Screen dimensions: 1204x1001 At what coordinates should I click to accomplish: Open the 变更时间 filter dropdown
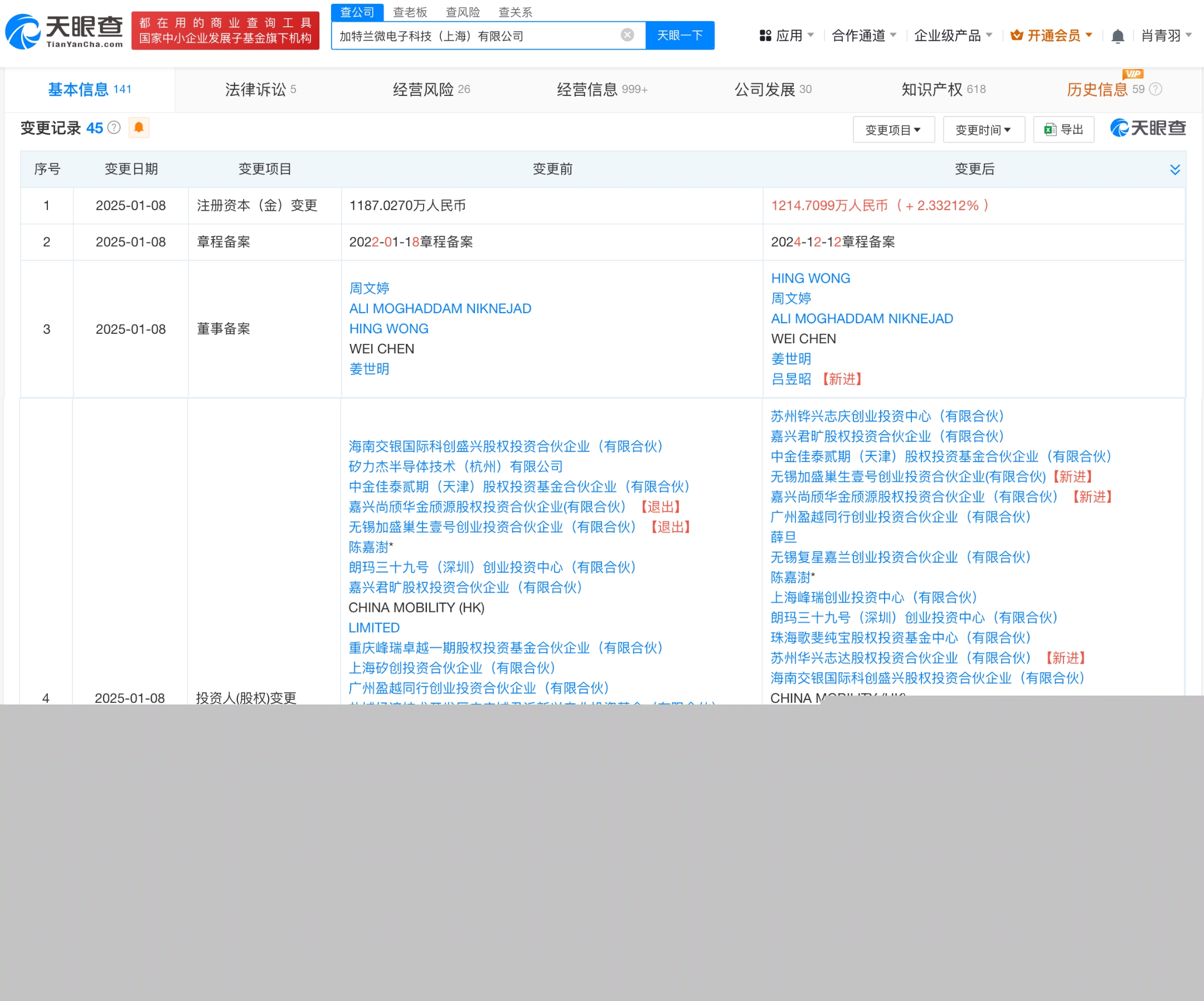point(984,129)
